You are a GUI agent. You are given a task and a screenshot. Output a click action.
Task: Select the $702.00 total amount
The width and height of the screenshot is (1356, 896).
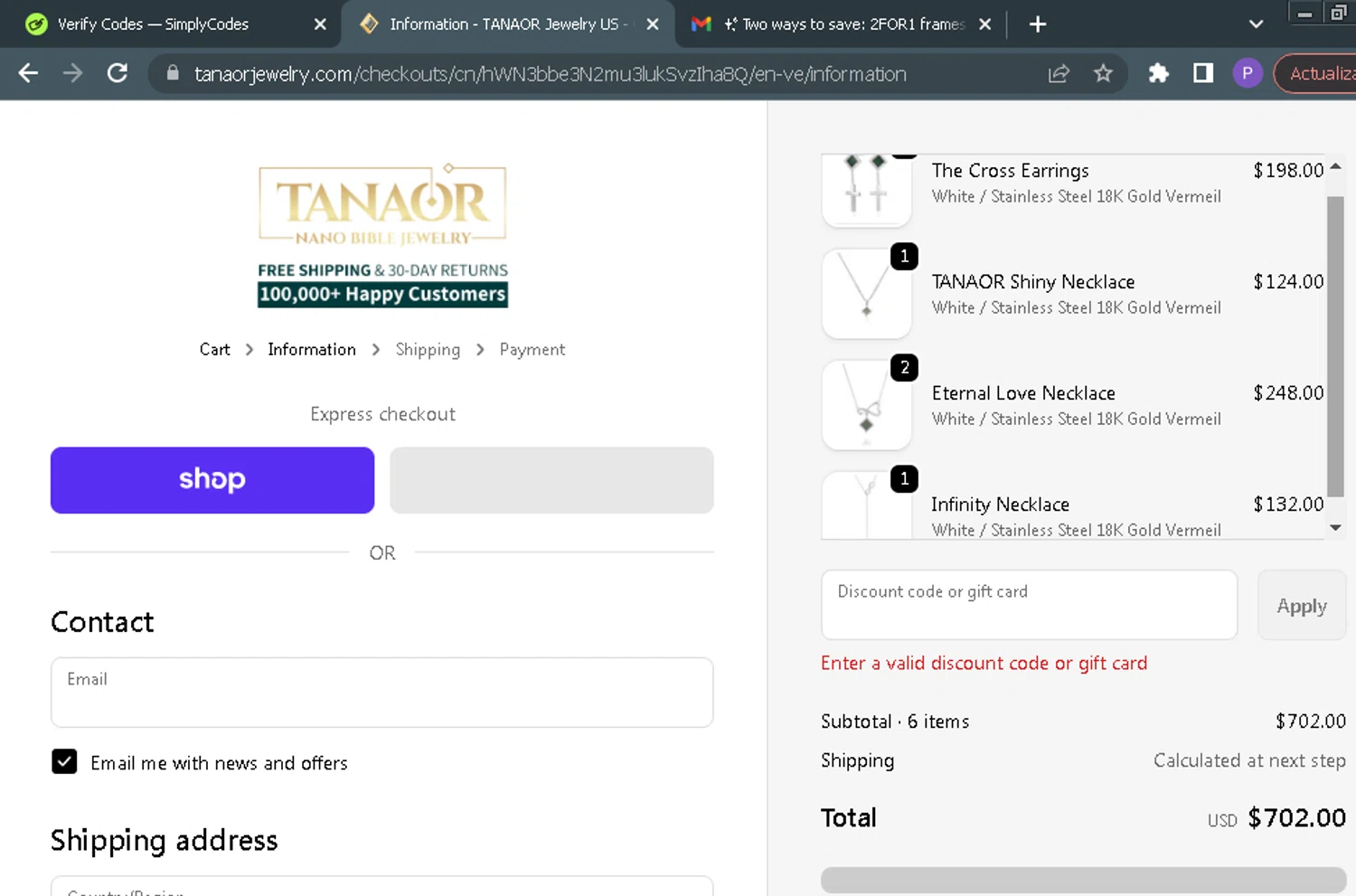(1296, 818)
